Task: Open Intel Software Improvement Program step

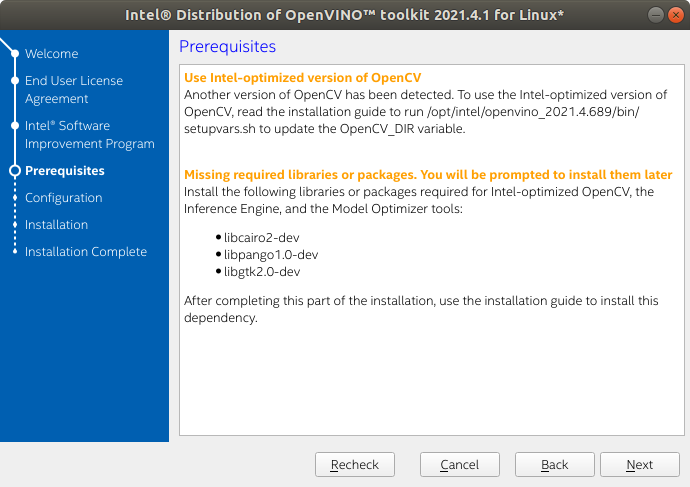Action: [89, 135]
